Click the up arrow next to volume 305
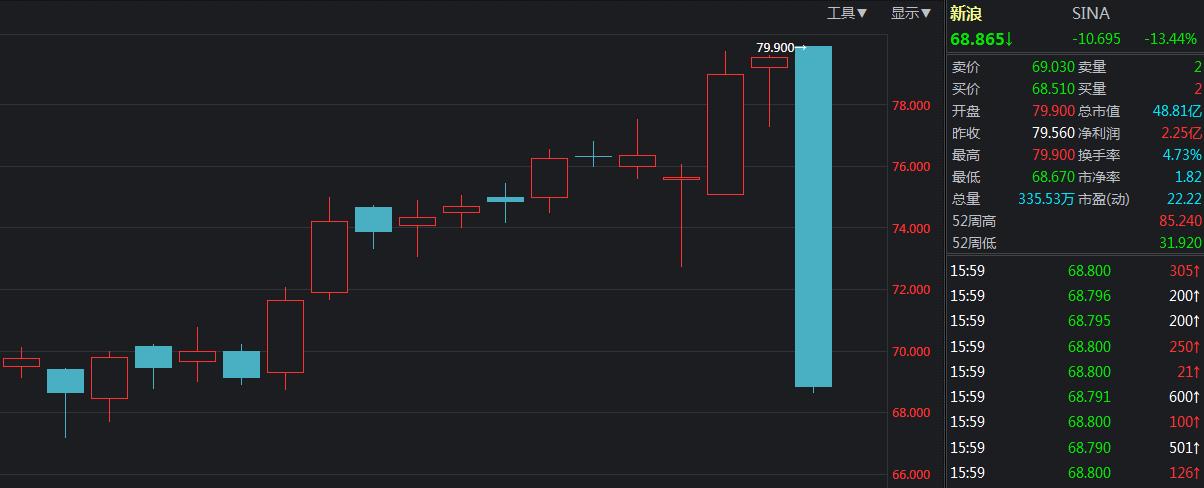This screenshot has width=1204, height=488. (x=1197, y=270)
